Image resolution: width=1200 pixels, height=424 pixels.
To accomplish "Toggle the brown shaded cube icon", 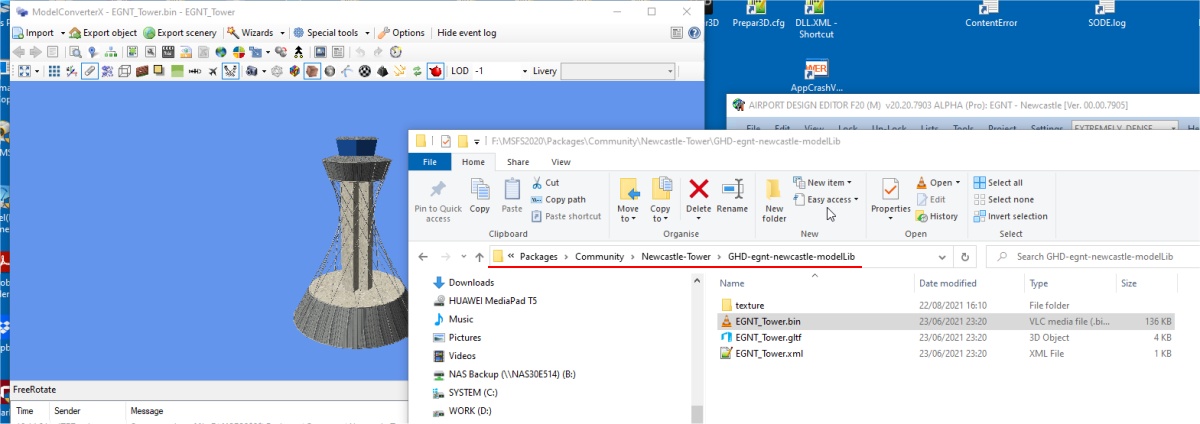I will [312, 71].
